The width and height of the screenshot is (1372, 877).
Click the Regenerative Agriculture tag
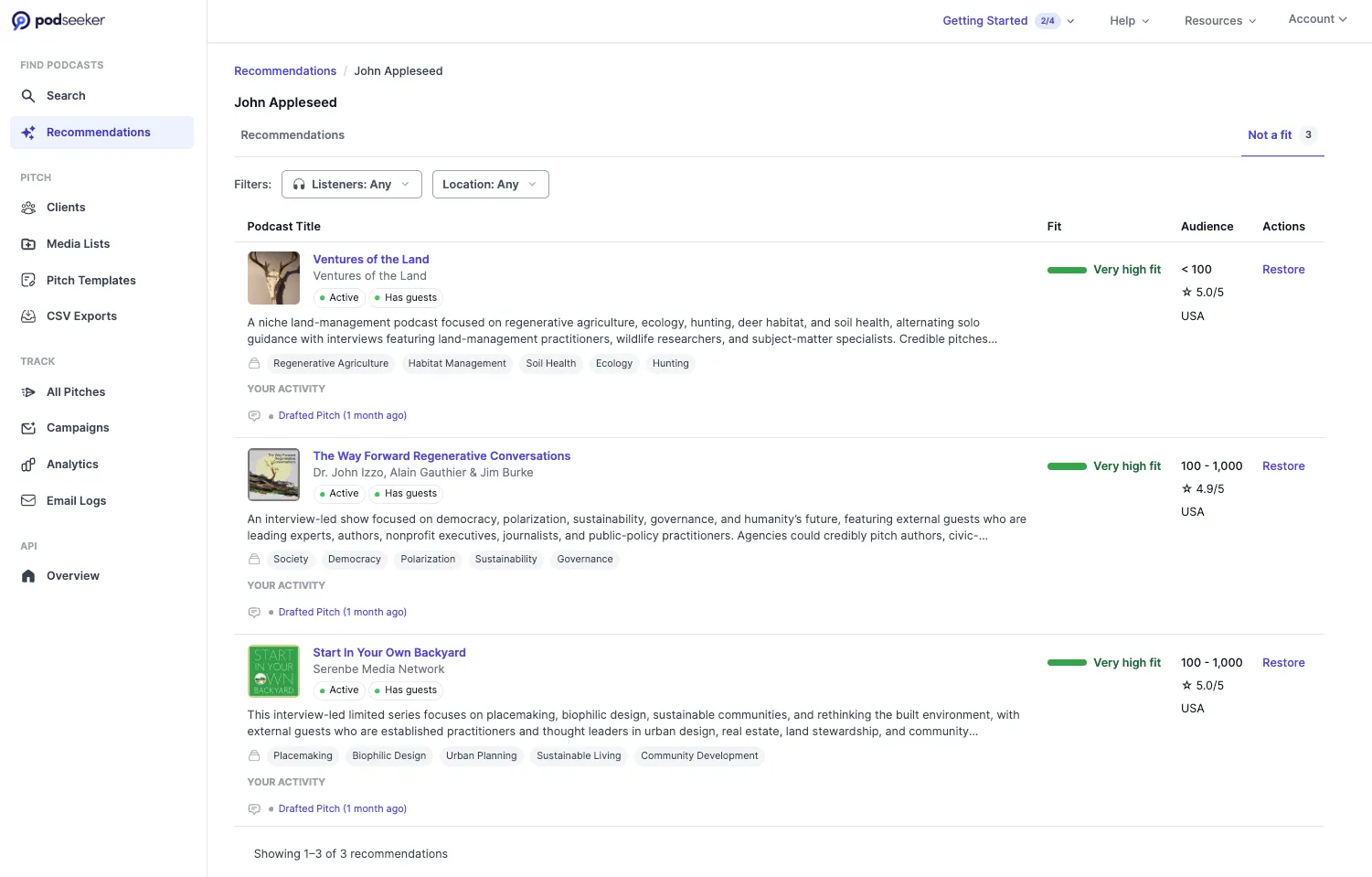tap(331, 364)
